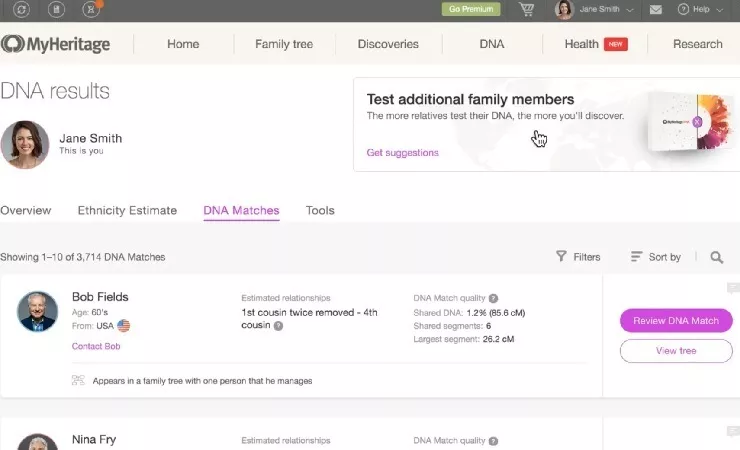Open the Health menu
This screenshot has height=450, width=740.
pyautogui.click(x=581, y=44)
